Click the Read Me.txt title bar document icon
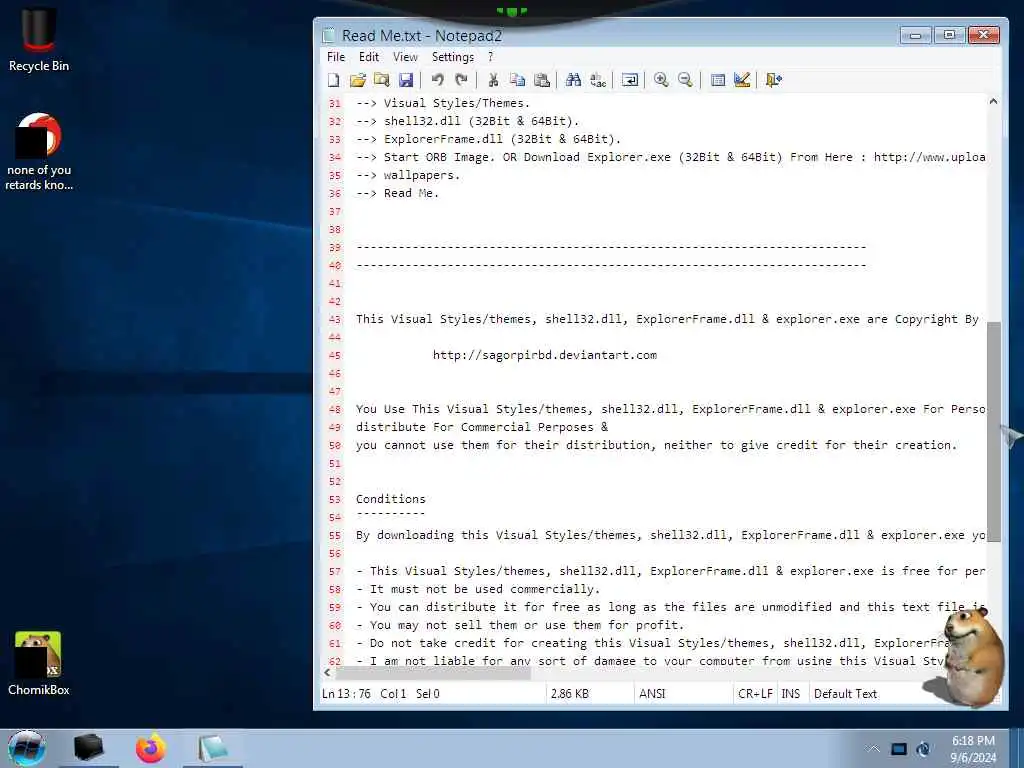This screenshot has width=1024, height=768. [x=328, y=35]
